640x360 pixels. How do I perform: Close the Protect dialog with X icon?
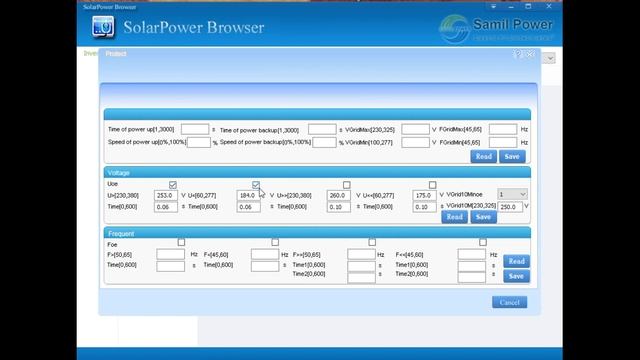pyautogui.click(x=530, y=54)
